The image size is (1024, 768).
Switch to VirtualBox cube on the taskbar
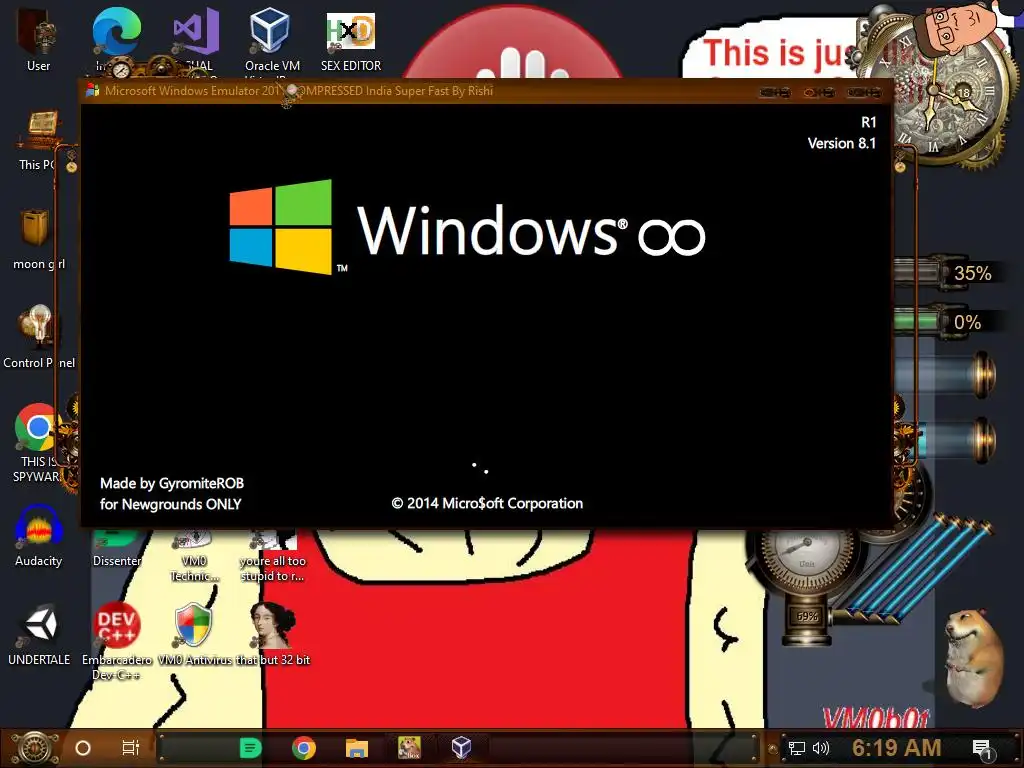coord(462,748)
